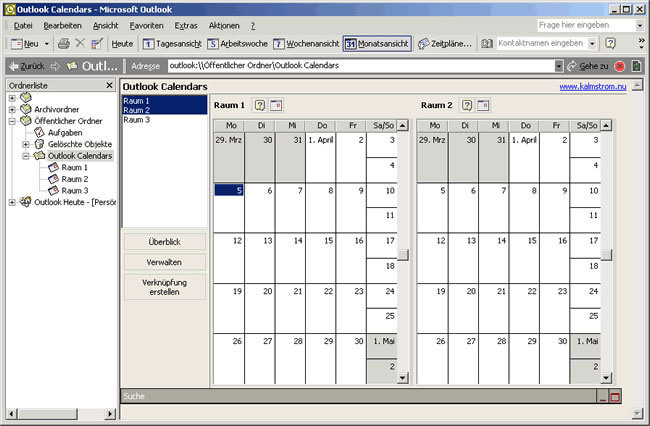Click the Aufgaben folder icon
The image size is (650, 426).
click(x=40, y=132)
